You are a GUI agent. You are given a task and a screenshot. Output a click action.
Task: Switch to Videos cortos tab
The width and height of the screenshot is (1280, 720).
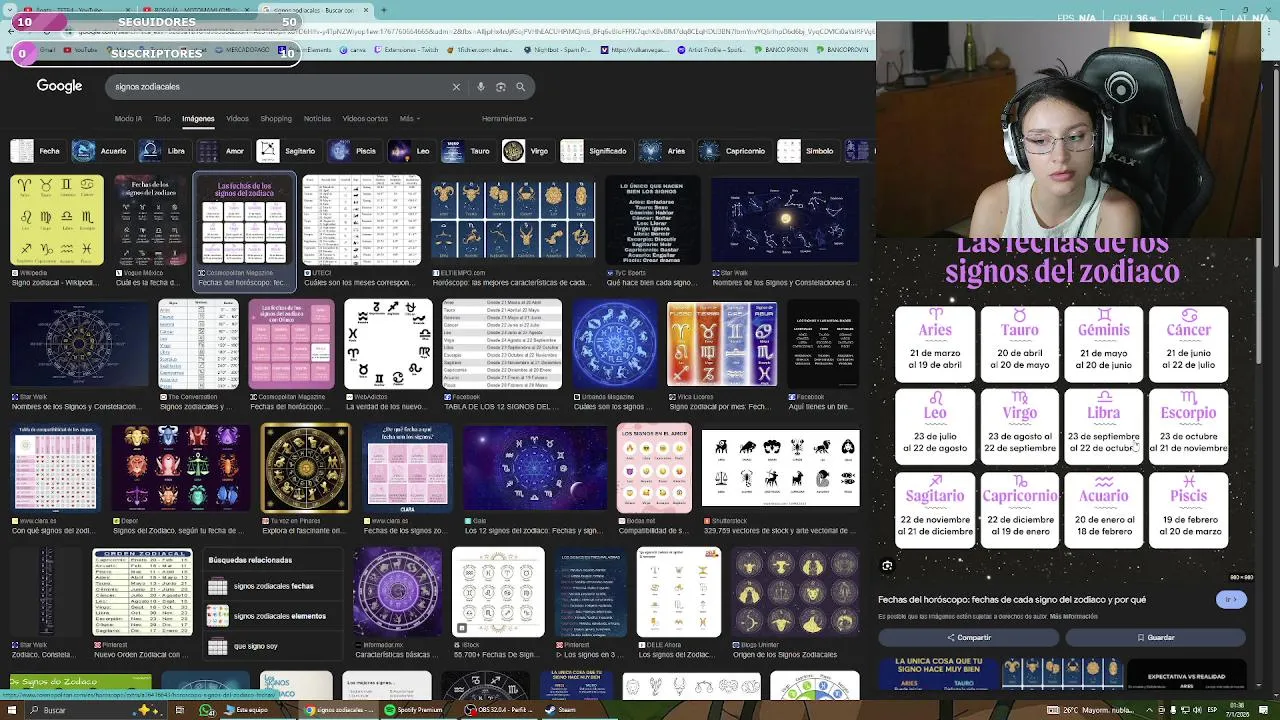click(x=365, y=119)
